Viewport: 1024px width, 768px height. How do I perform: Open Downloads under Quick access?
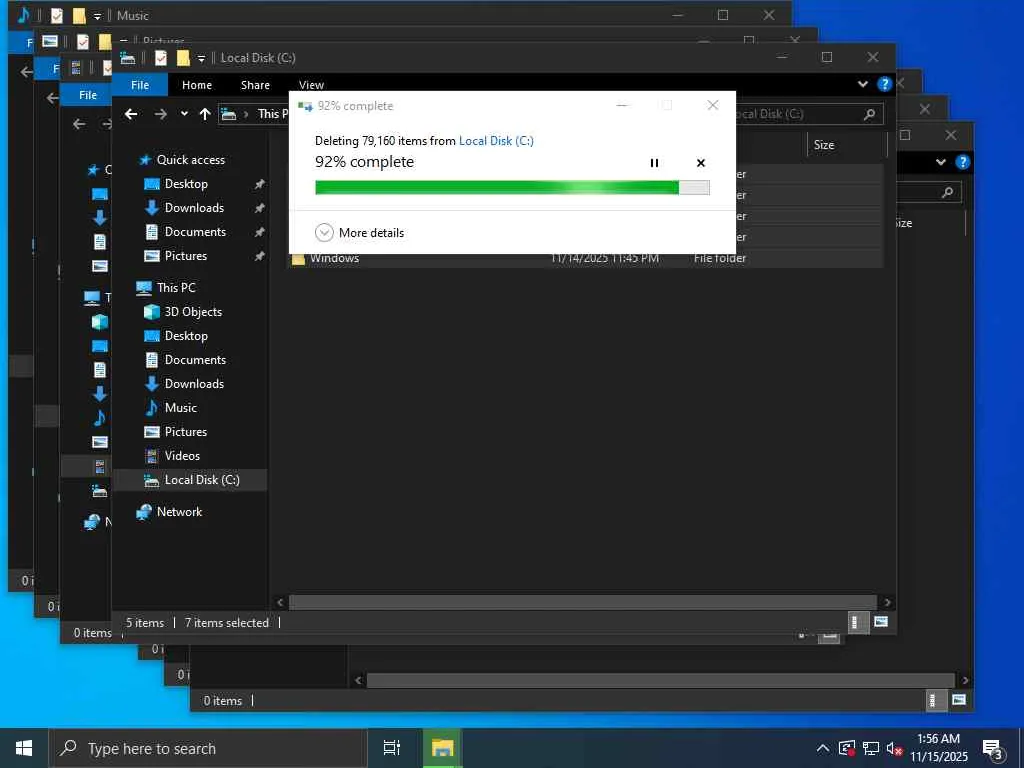pyautogui.click(x=194, y=208)
